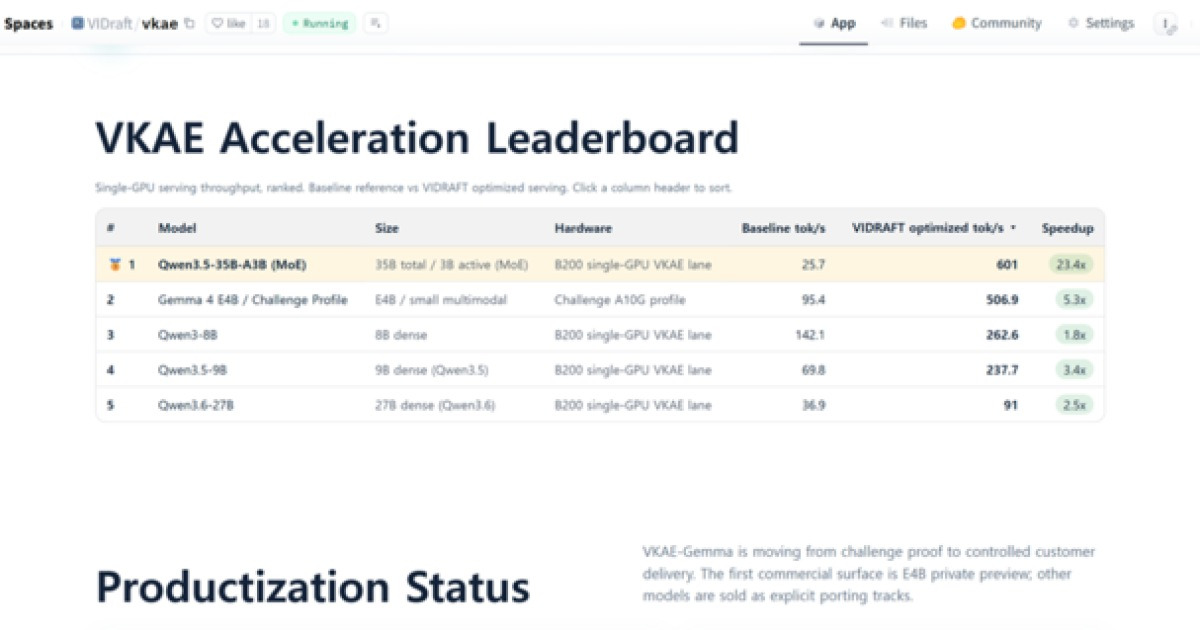Open the Community discussions icon
Viewport: 1200px width, 630px height.
959,23
